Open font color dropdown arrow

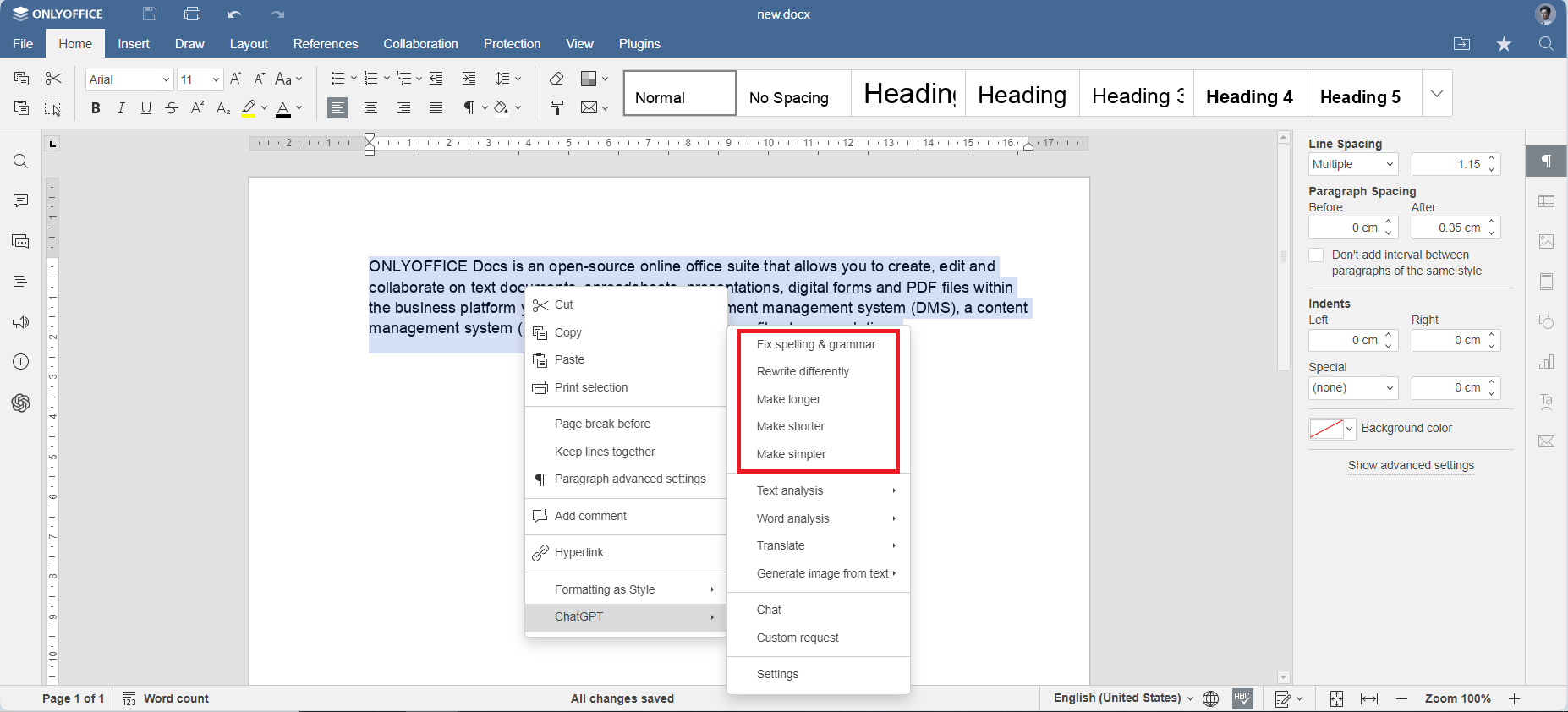(299, 107)
